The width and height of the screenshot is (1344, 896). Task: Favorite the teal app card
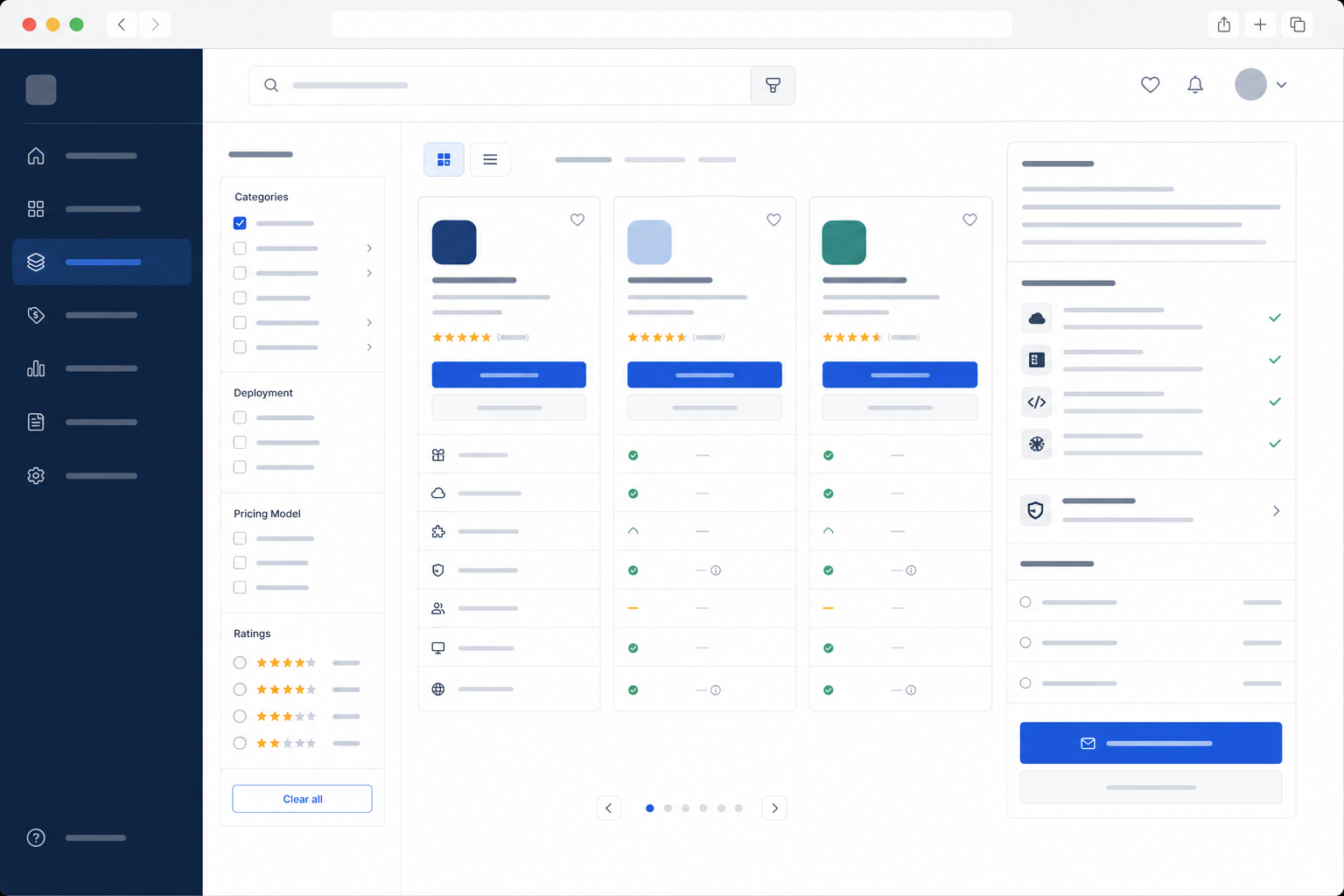pyautogui.click(x=969, y=220)
